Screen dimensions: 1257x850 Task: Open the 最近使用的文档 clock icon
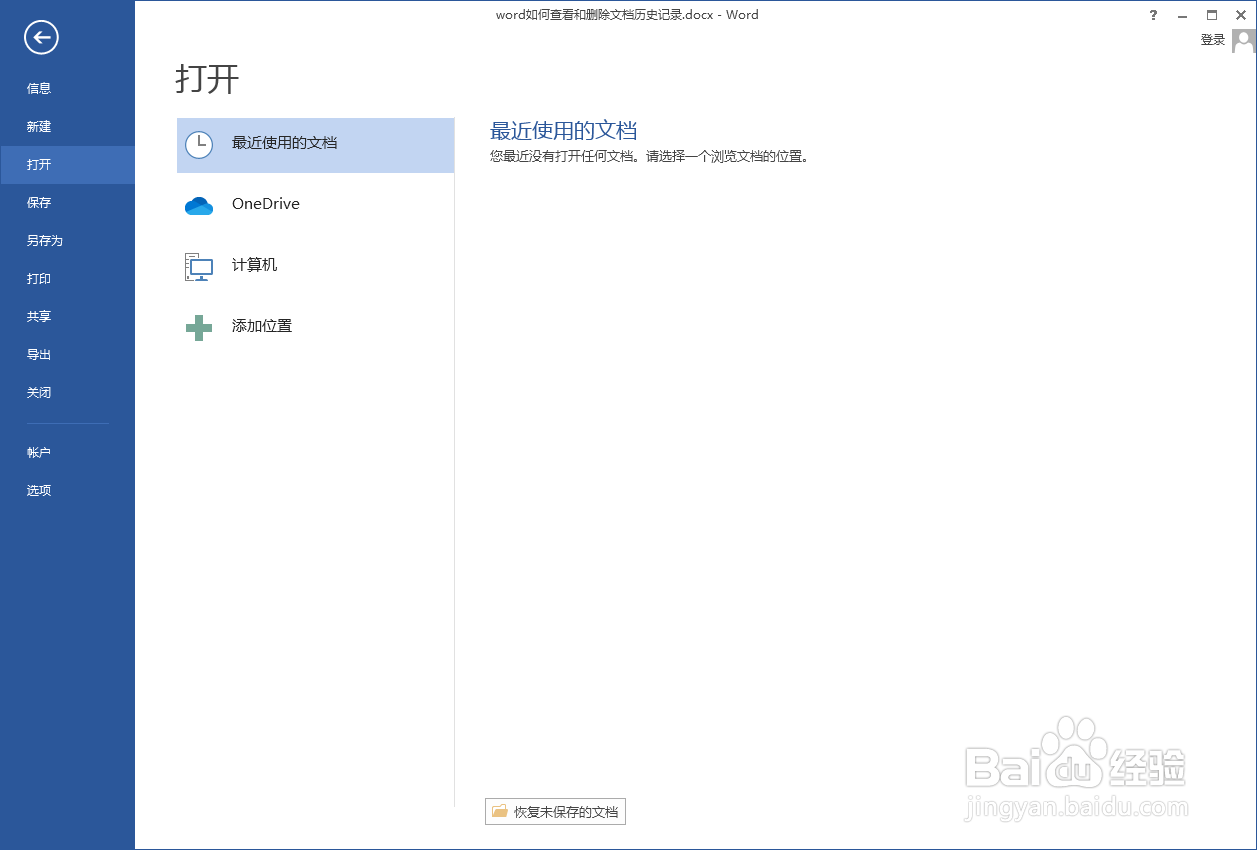point(199,144)
